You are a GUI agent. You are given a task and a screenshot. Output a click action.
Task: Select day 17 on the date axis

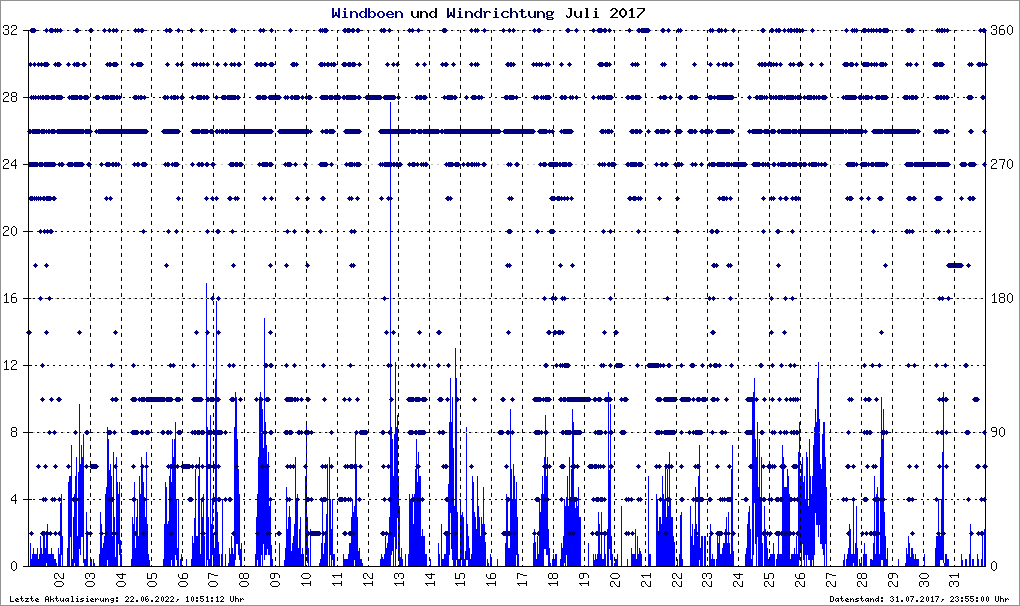pos(522,579)
